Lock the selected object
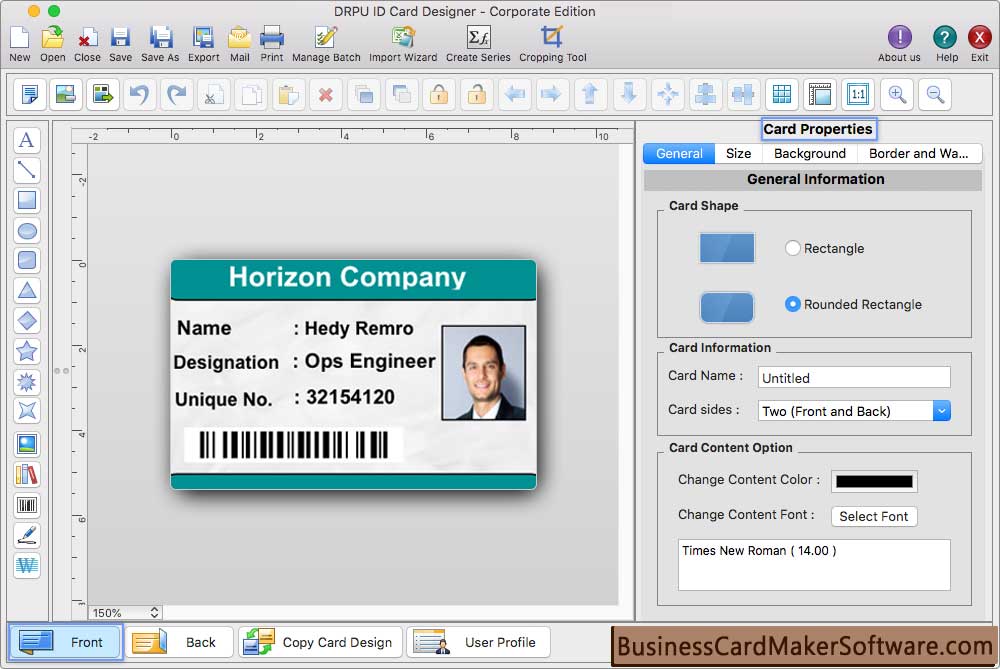This screenshot has height=669, width=1000. pos(439,94)
